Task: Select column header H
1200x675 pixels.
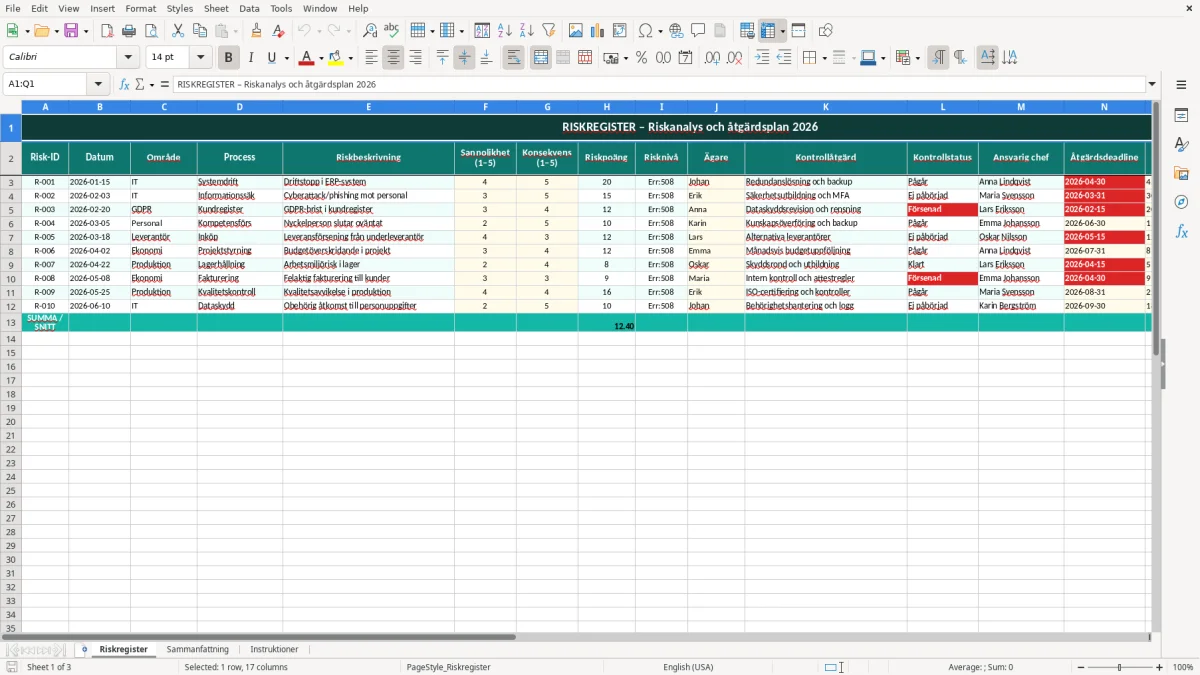Action: pos(606,107)
